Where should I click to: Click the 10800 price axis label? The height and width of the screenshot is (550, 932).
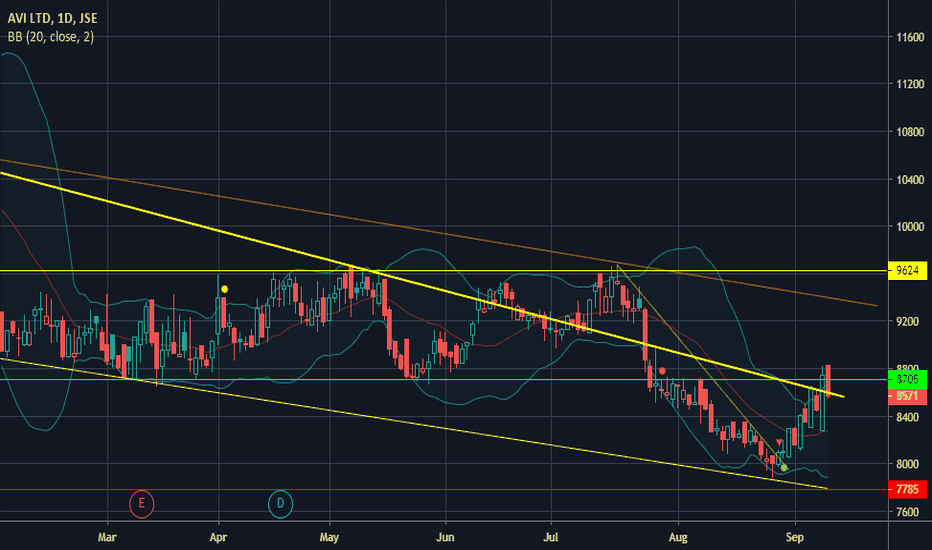pos(910,132)
